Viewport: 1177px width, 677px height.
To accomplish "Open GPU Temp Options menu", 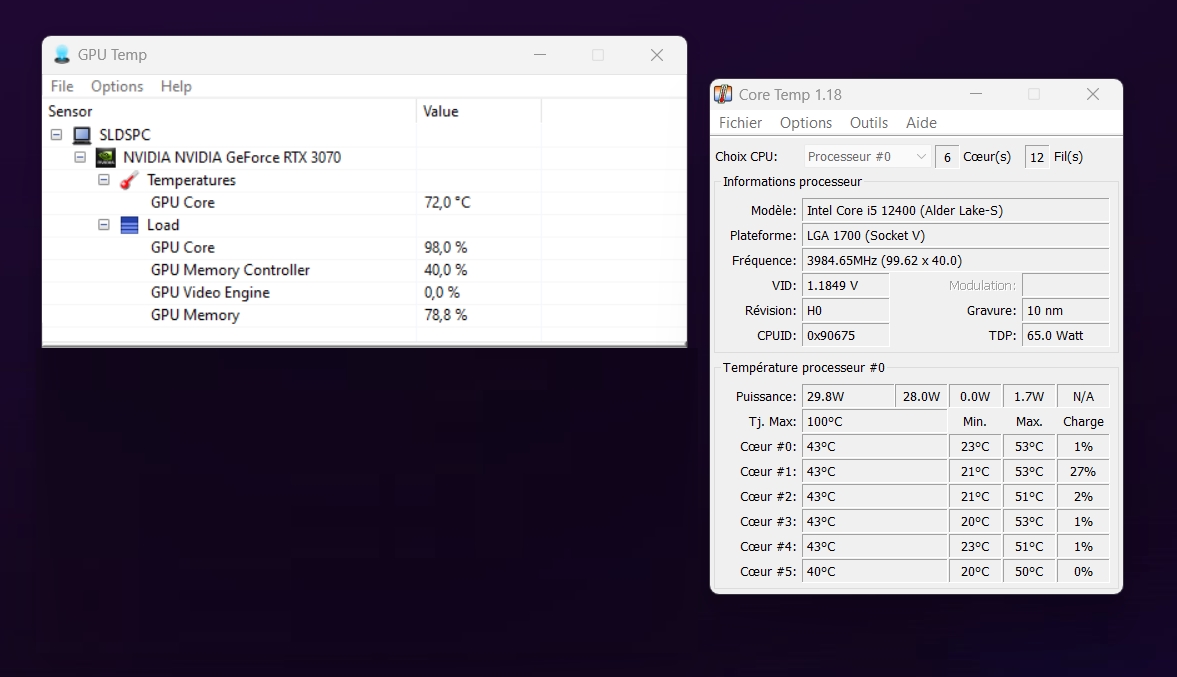I will (x=117, y=86).
